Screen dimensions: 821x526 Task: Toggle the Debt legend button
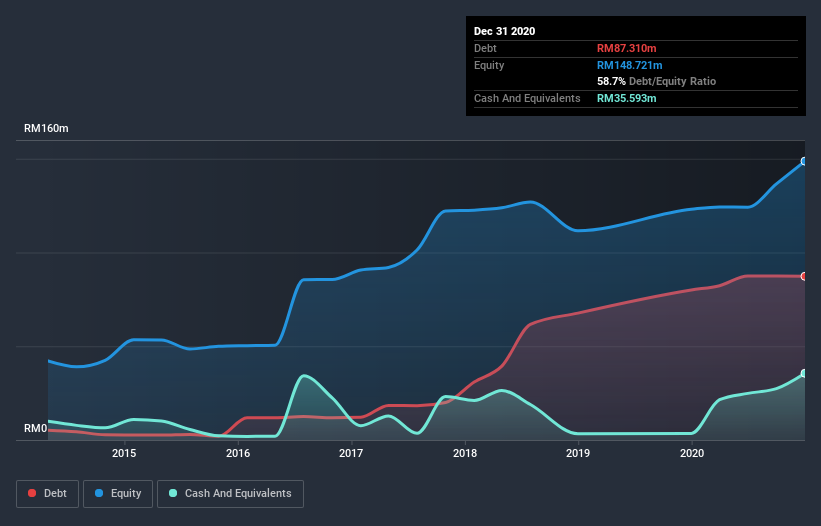coord(47,494)
